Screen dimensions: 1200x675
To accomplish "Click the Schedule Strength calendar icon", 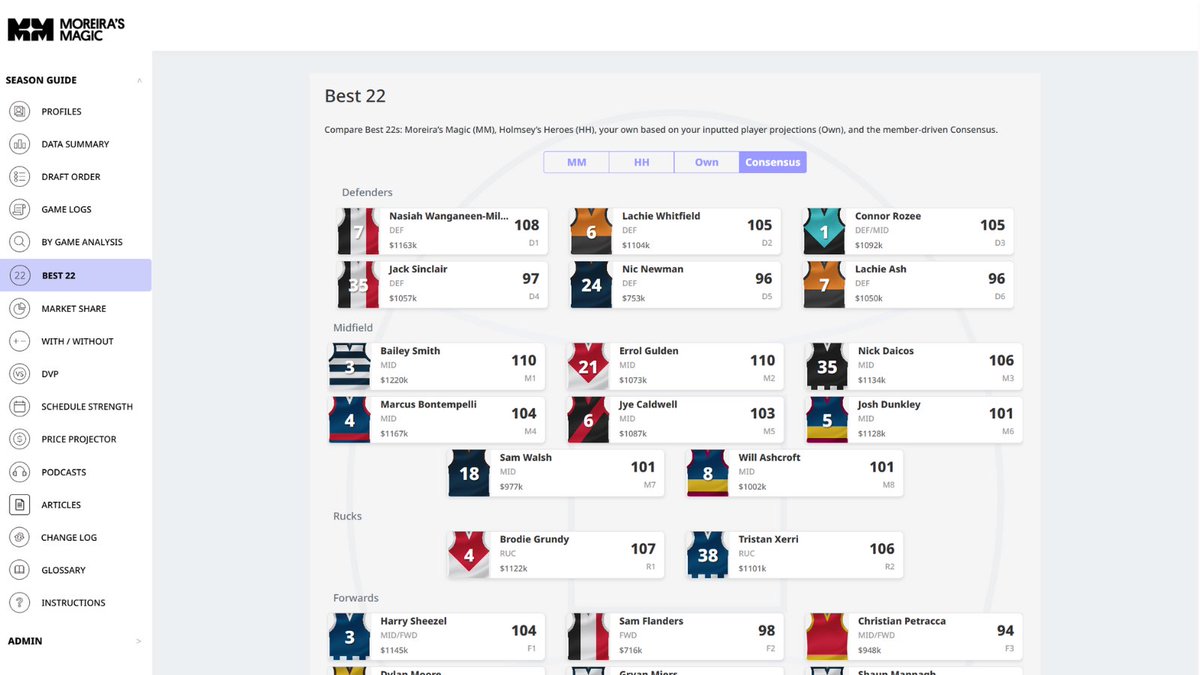I will (19, 406).
